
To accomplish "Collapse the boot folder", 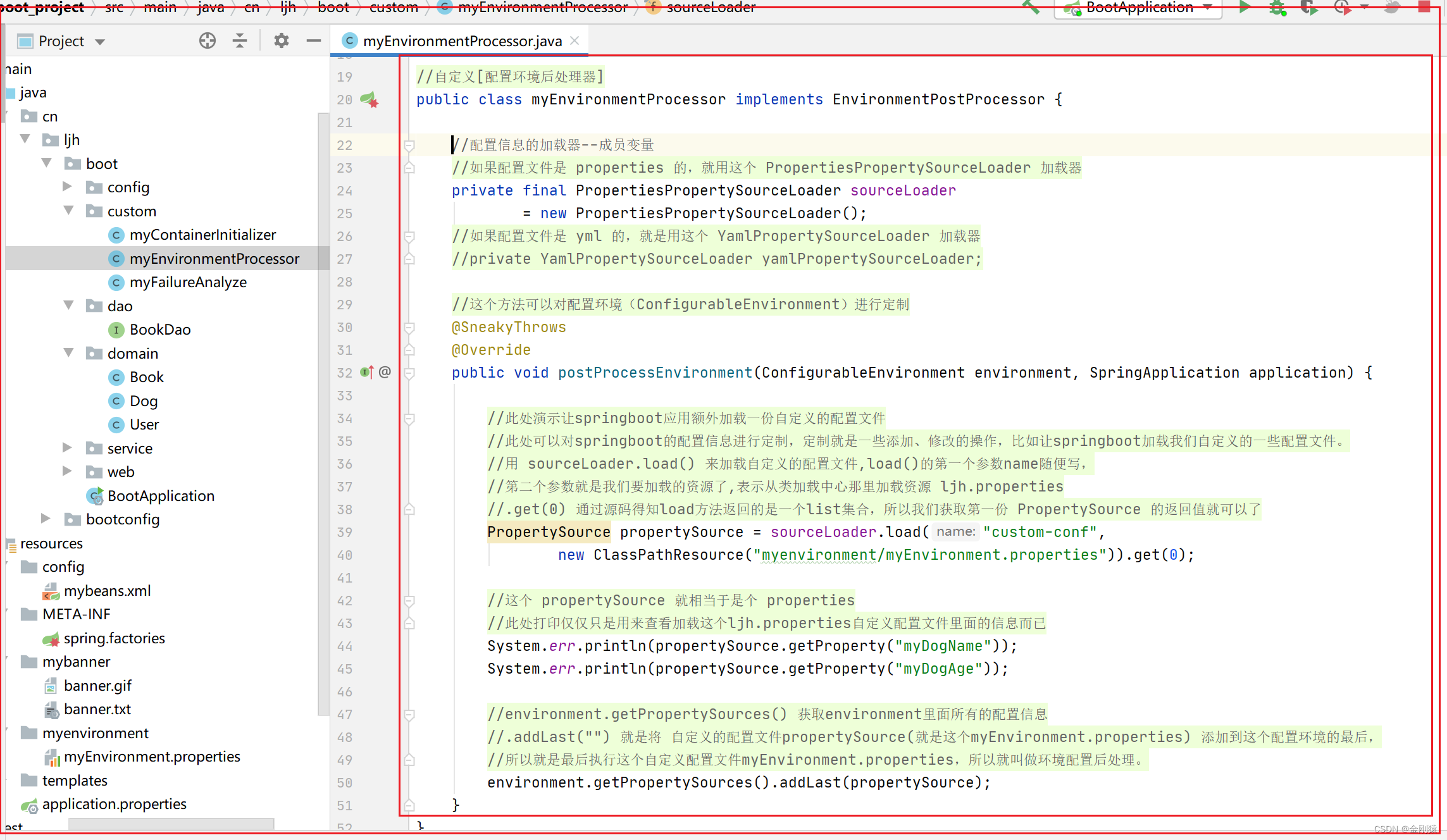I will click(x=47, y=163).
